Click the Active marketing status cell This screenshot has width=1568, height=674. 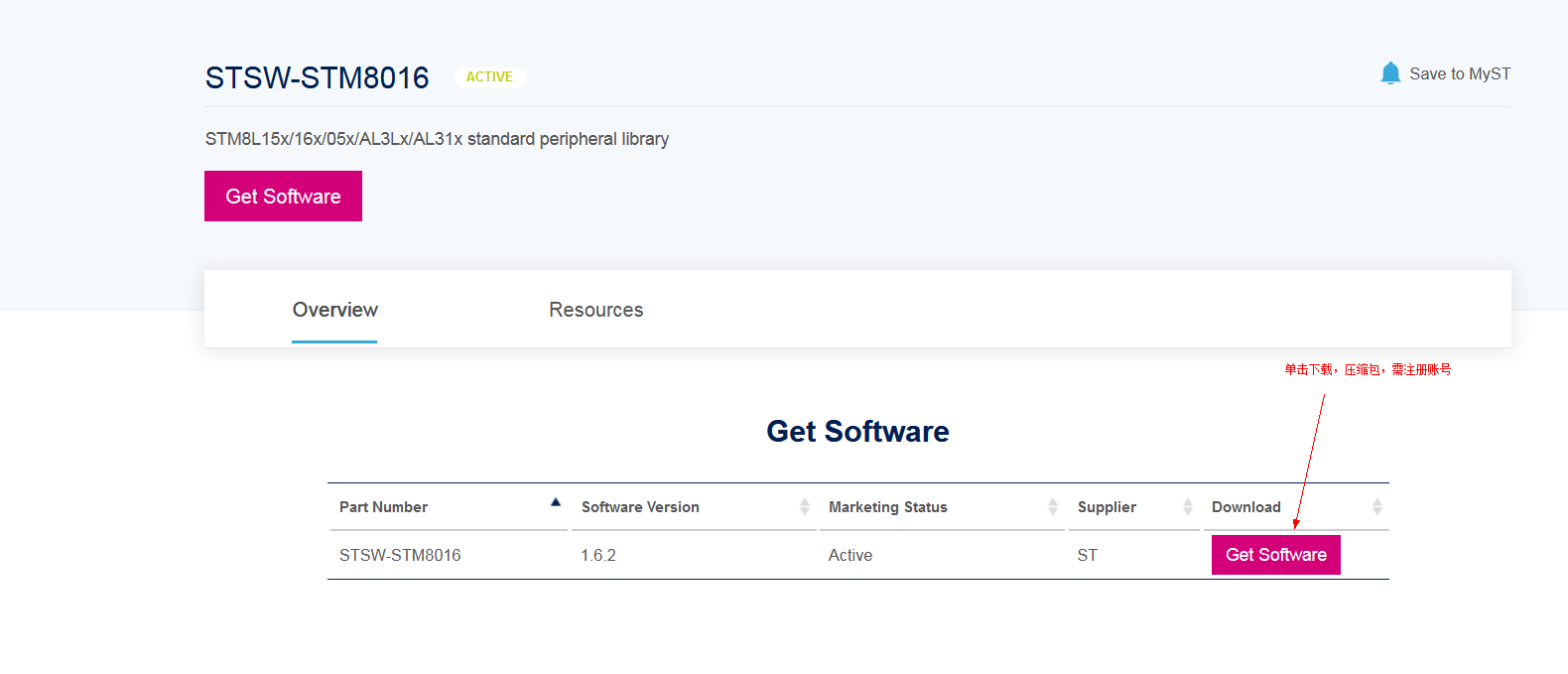[x=850, y=555]
